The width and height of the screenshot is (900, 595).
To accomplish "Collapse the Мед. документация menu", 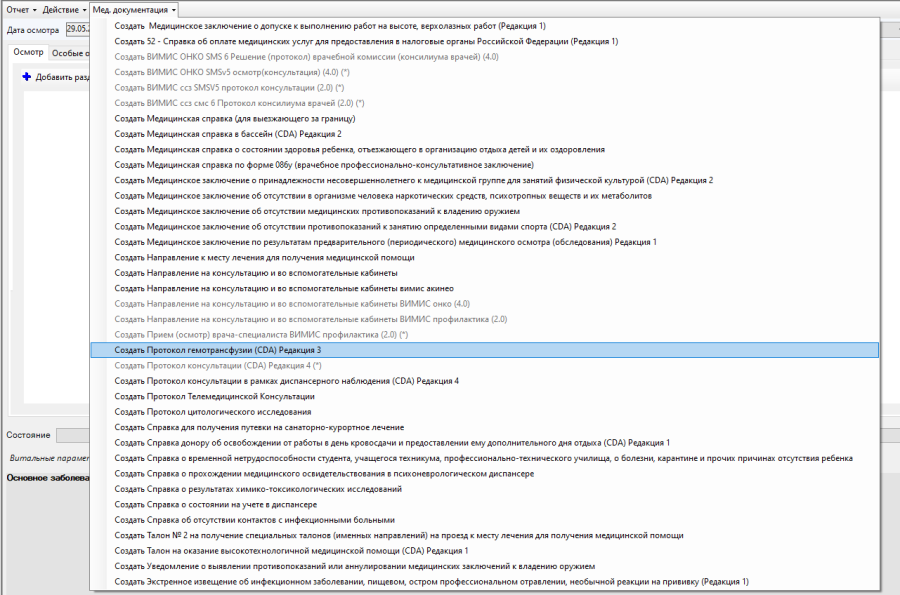I will pos(134,10).
